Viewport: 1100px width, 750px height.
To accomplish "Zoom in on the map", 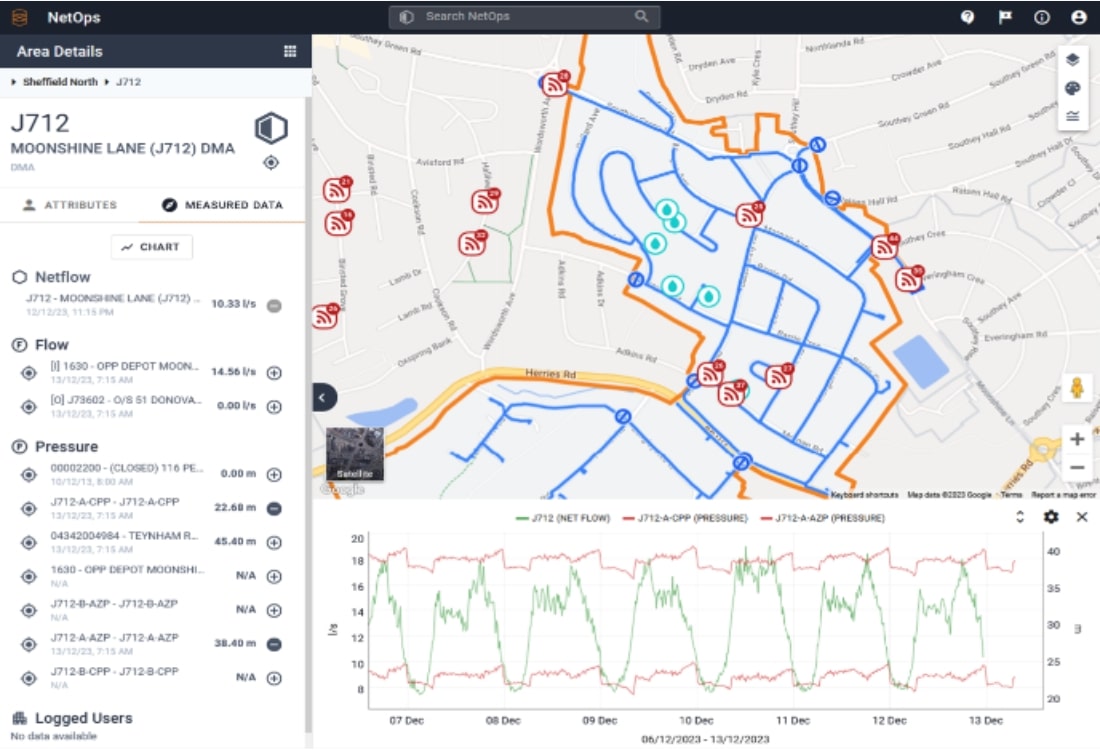I will click(1077, 439).
